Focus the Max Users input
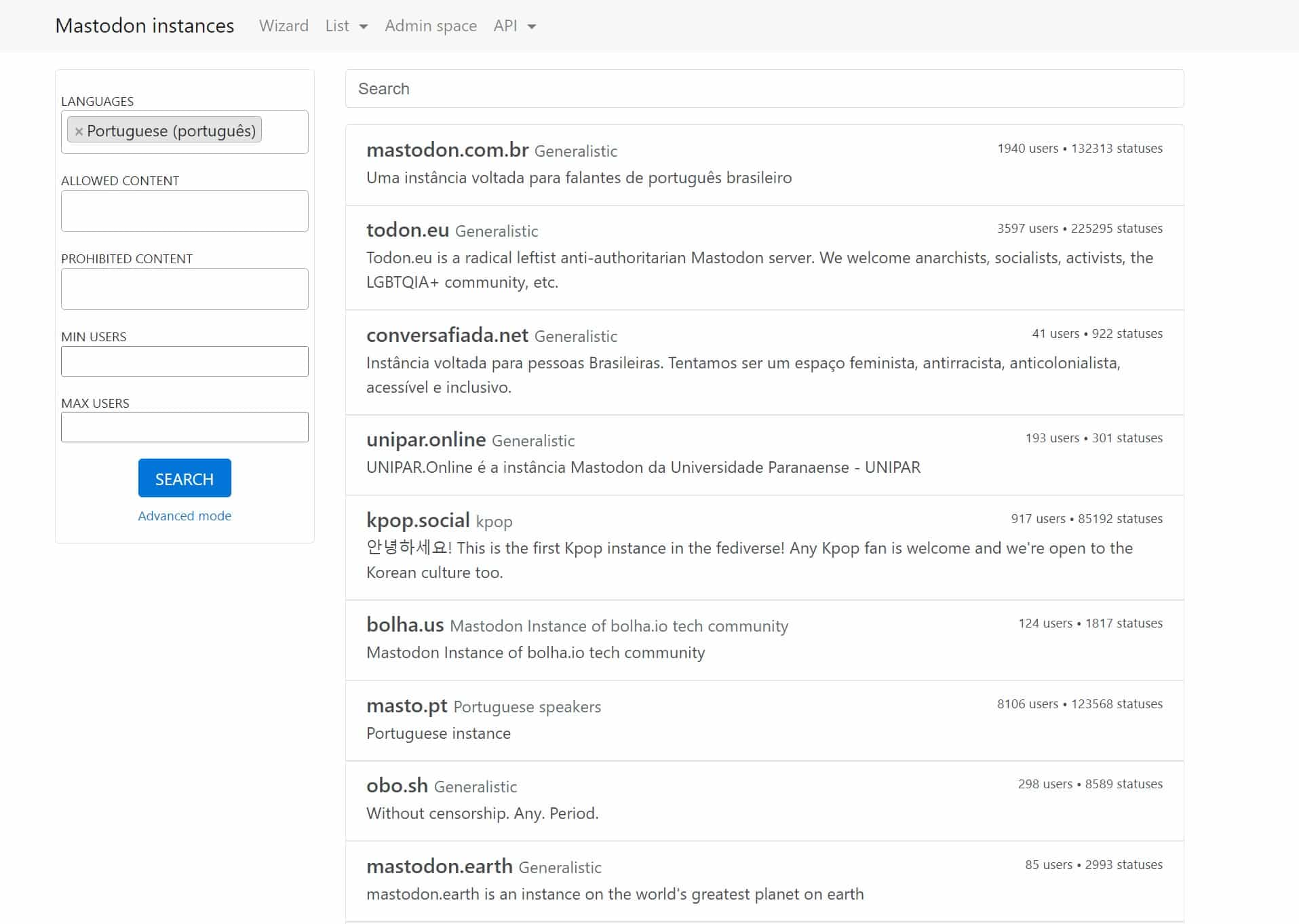The image size is (1299, 924). coord(185,427)
